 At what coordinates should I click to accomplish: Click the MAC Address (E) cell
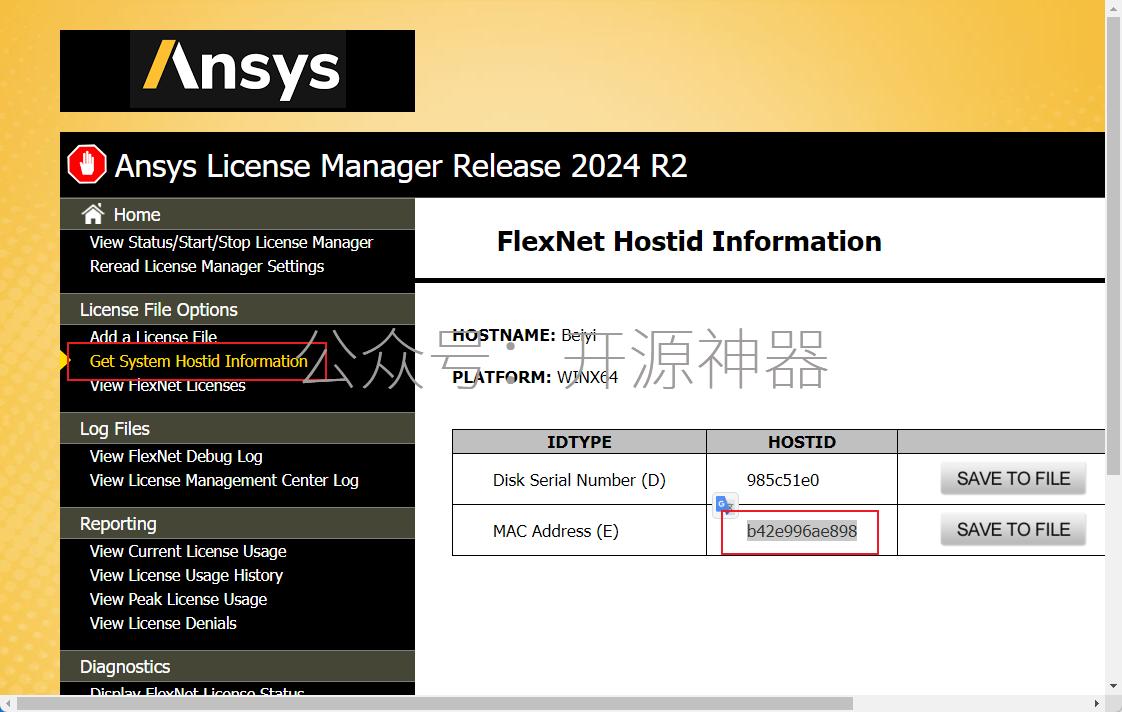[579, 531]
